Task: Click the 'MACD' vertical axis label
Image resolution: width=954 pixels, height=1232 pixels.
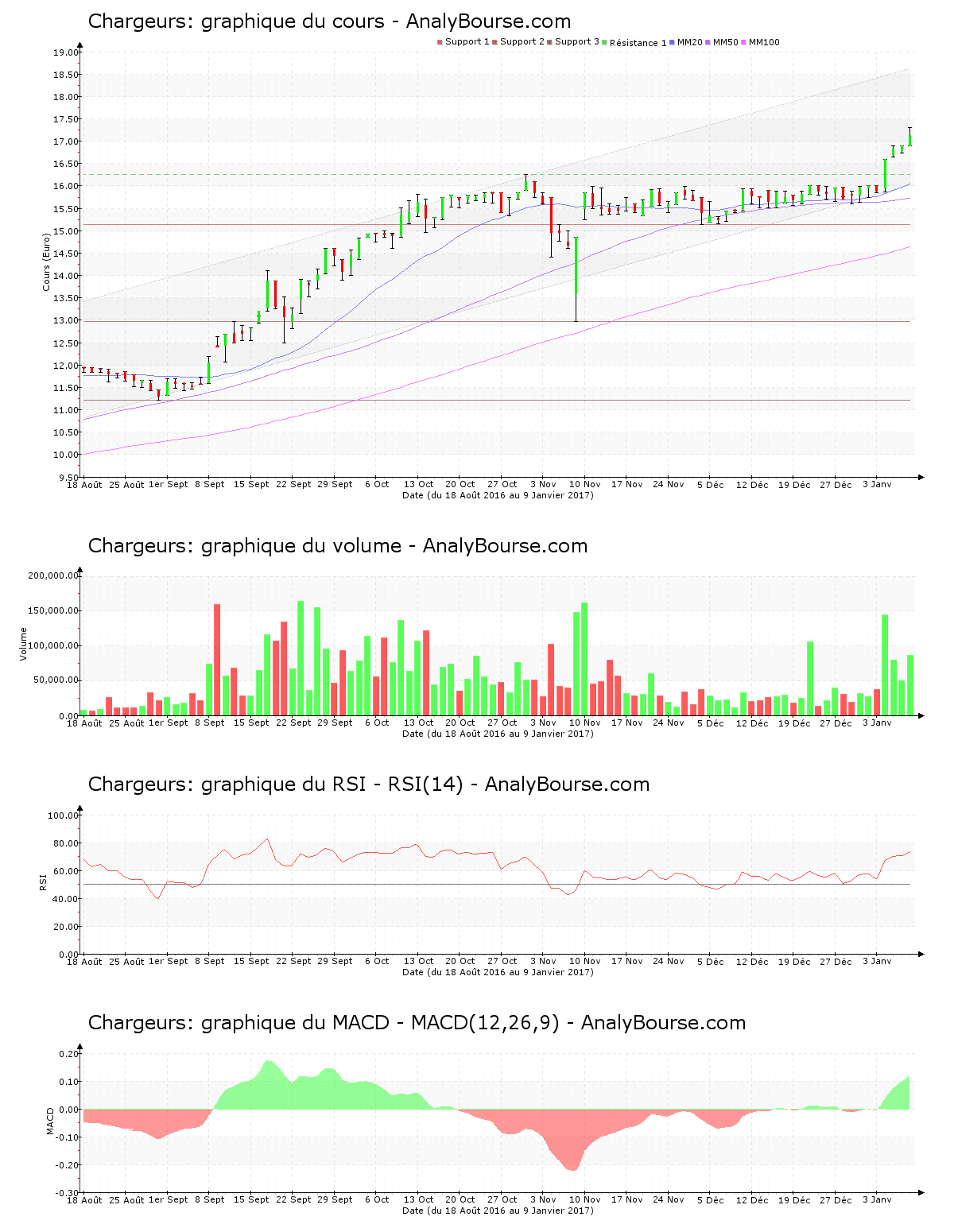Action: click(51, 1121)
